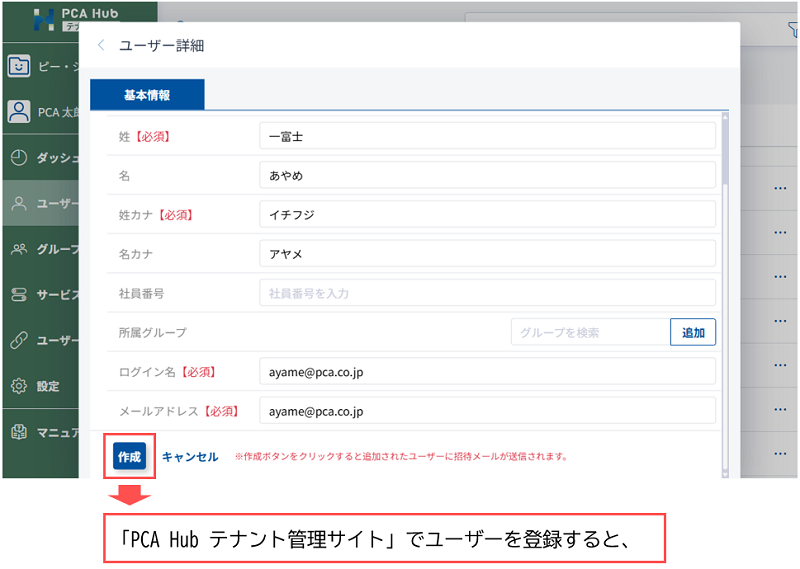Viewport: 800px width, 569px height.
Task: Click the 作成 button
Action: tap(129, 456)
